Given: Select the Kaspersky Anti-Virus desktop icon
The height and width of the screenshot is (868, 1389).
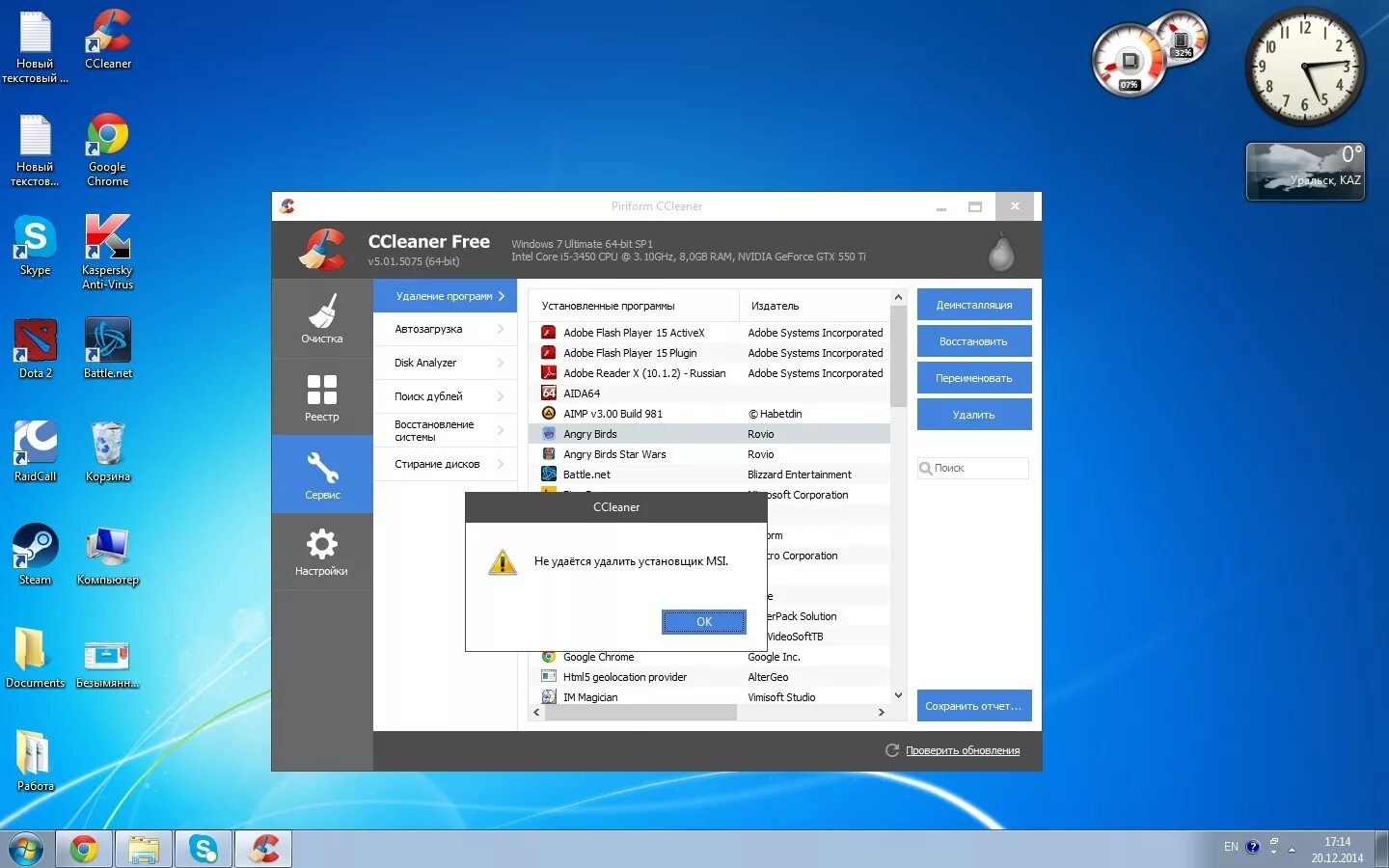Looking at the screenshot, I should click(108, 252).
